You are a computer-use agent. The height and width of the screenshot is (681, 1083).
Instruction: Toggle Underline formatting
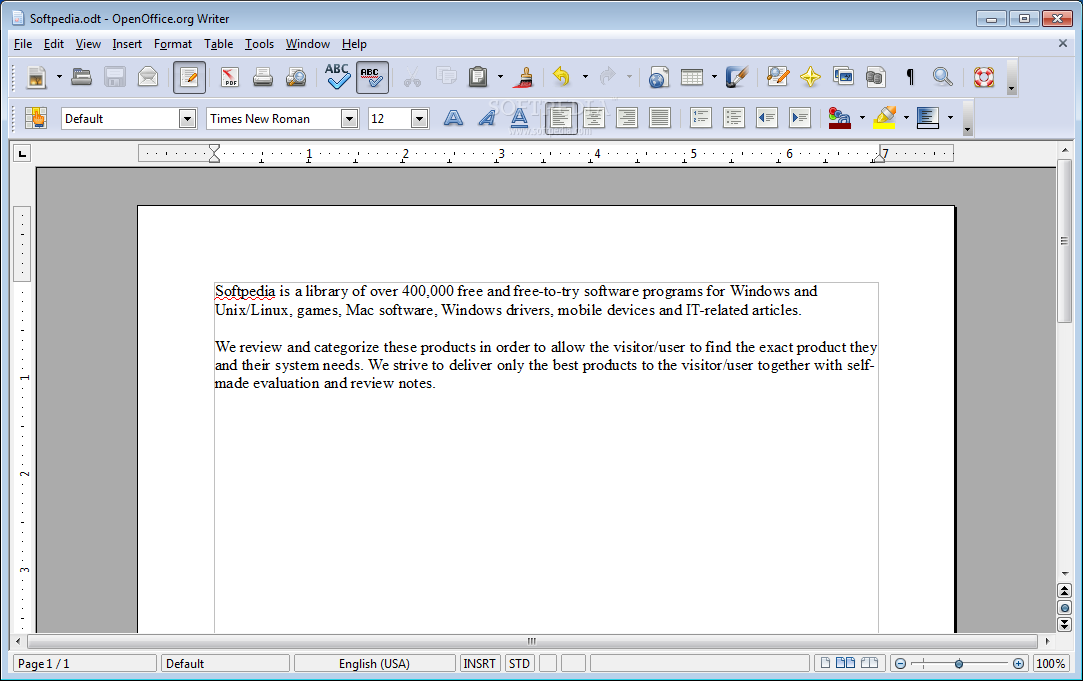point(519,118)
